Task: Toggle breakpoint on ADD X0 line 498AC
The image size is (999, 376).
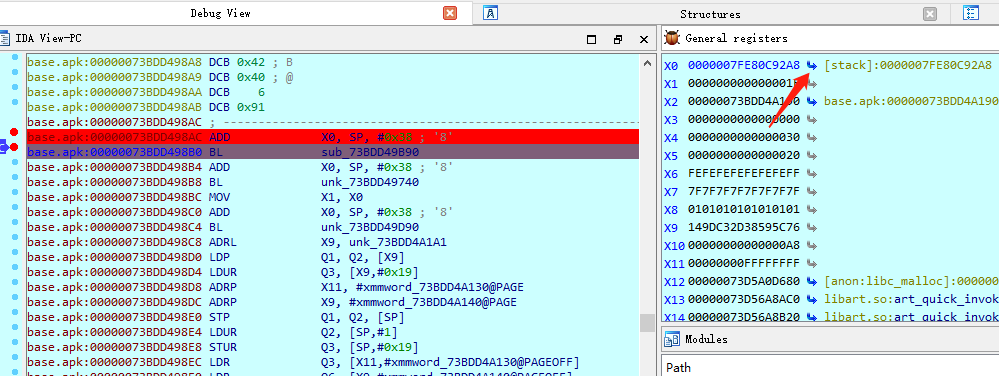Action: point(14,133)
